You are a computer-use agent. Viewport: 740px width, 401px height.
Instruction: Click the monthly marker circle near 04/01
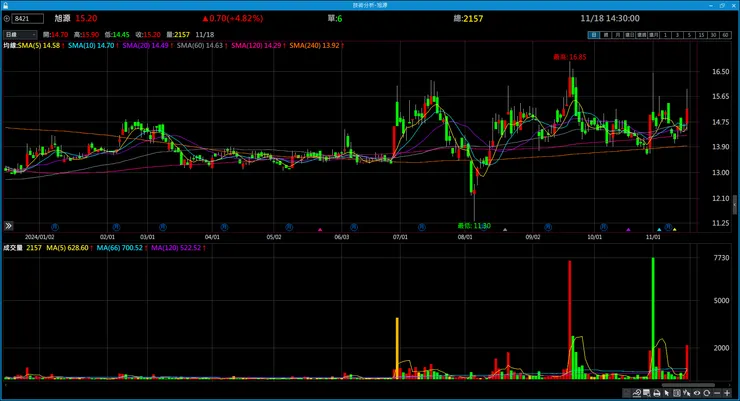coord(224,227)
